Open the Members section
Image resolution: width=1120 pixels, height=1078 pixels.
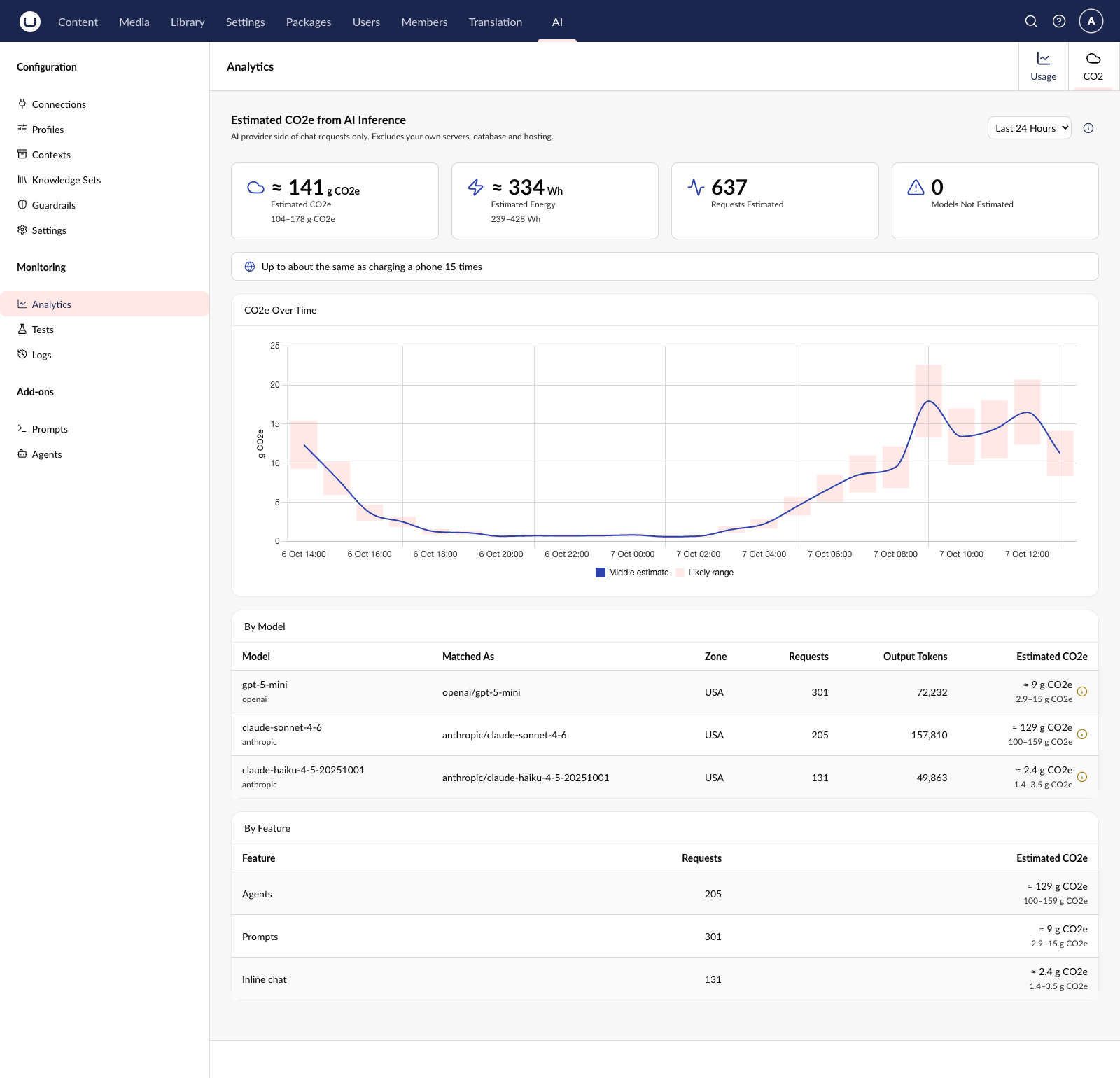[x=424, y=22]
